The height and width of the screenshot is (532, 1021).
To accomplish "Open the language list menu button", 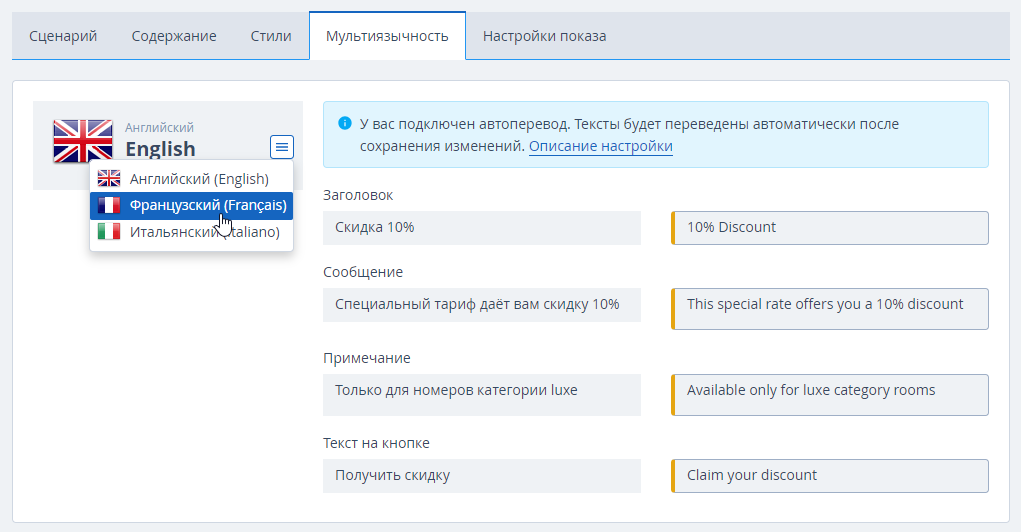I will point(282,147).
